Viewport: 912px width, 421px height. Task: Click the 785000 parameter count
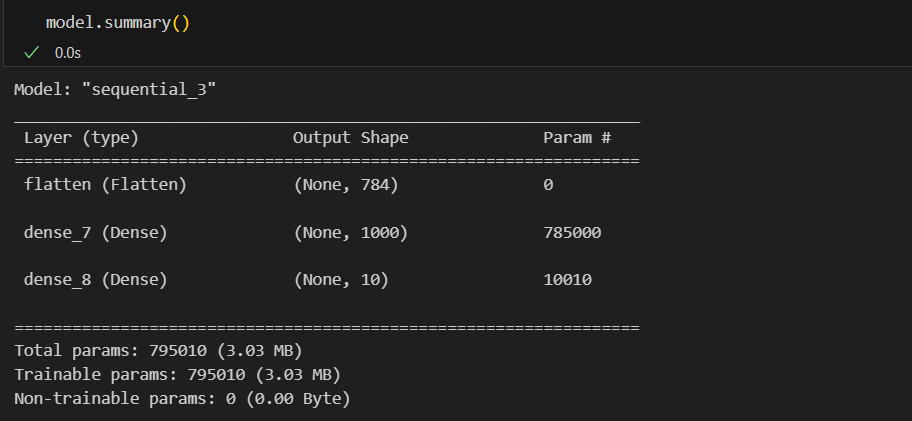pos(572,233)
